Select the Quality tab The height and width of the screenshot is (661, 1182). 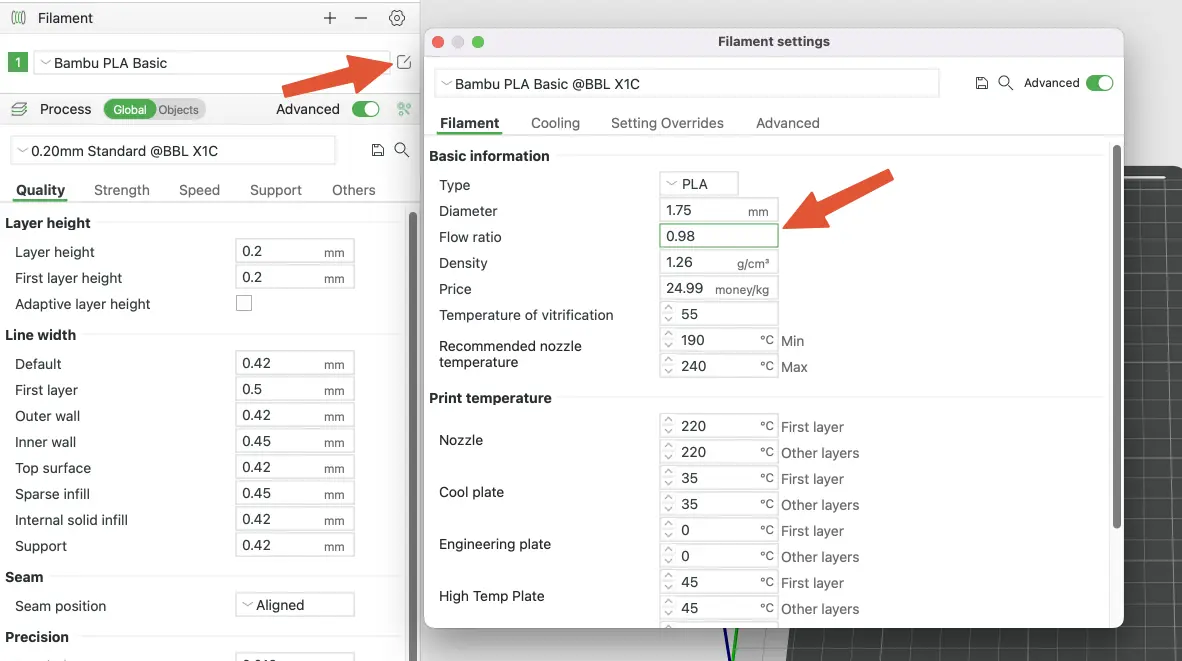tap(41, 190)
